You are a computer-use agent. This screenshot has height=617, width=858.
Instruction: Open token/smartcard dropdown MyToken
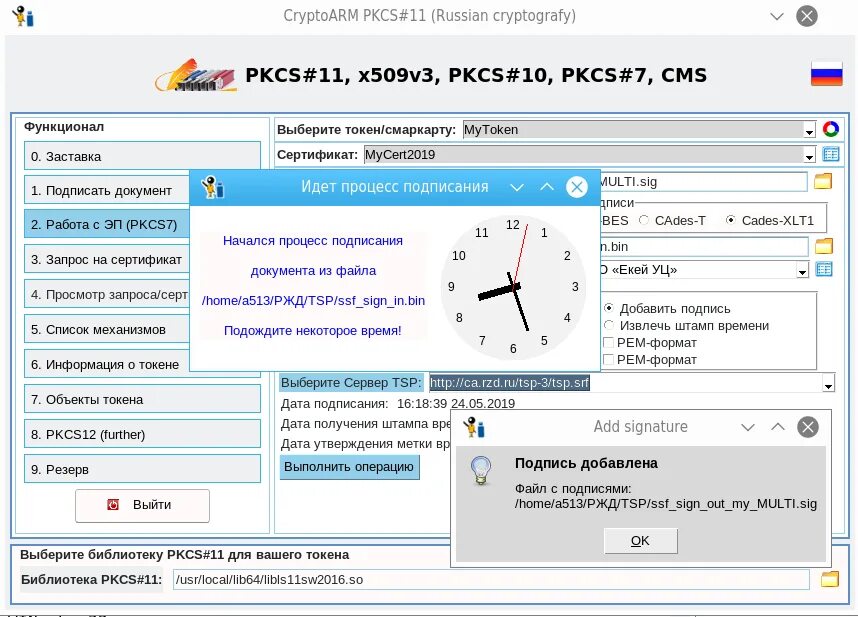[809, 130]
